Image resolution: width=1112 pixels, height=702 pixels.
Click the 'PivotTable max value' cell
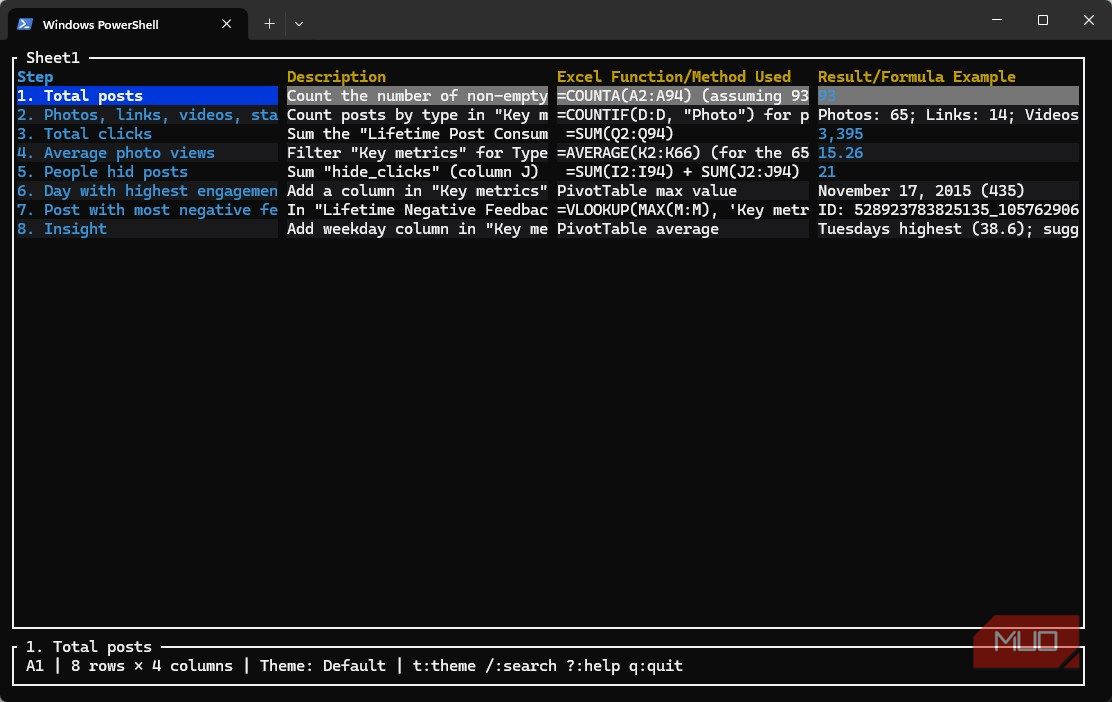pos(682,191)
